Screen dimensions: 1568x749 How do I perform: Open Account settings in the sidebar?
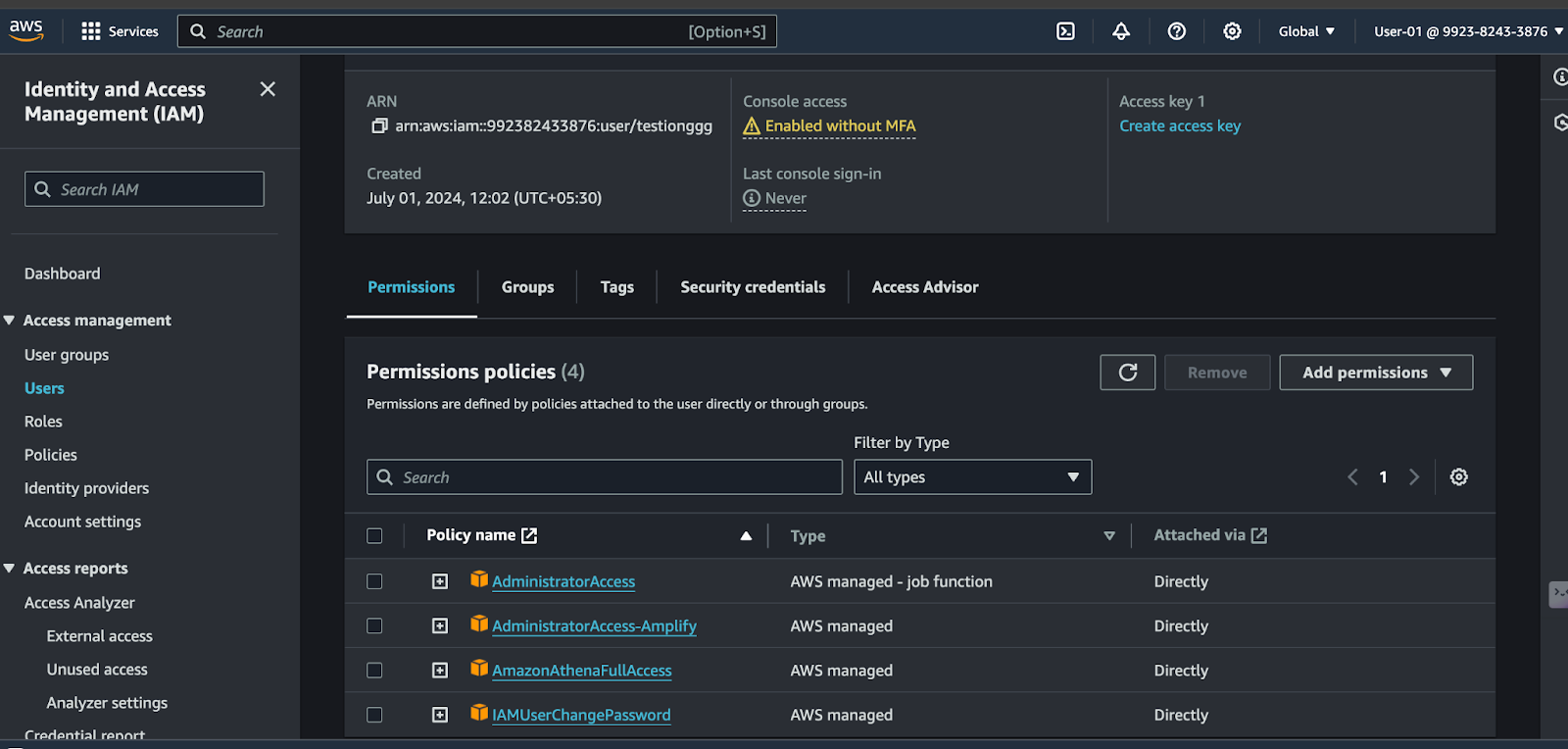[83, 522]
